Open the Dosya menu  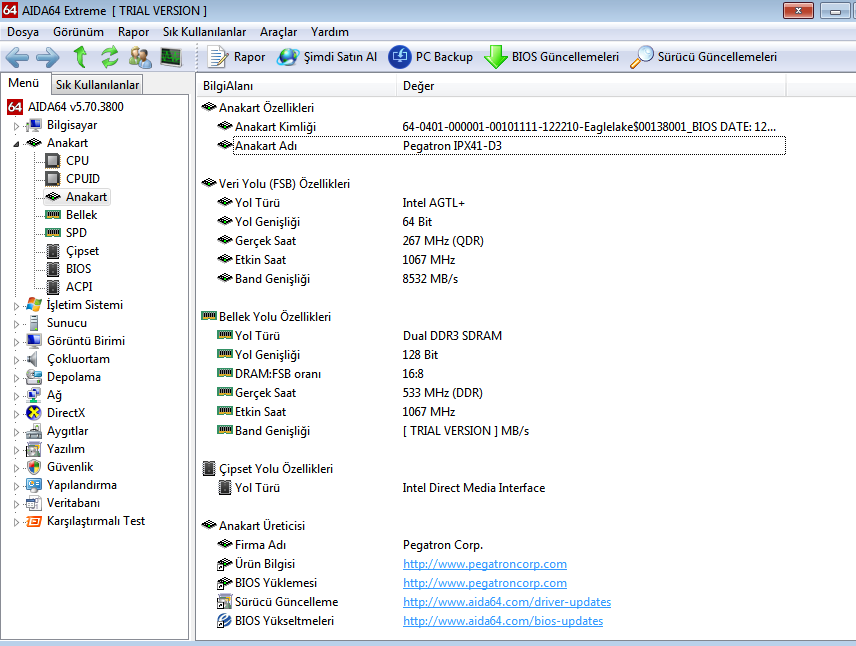tap(23, 32)
